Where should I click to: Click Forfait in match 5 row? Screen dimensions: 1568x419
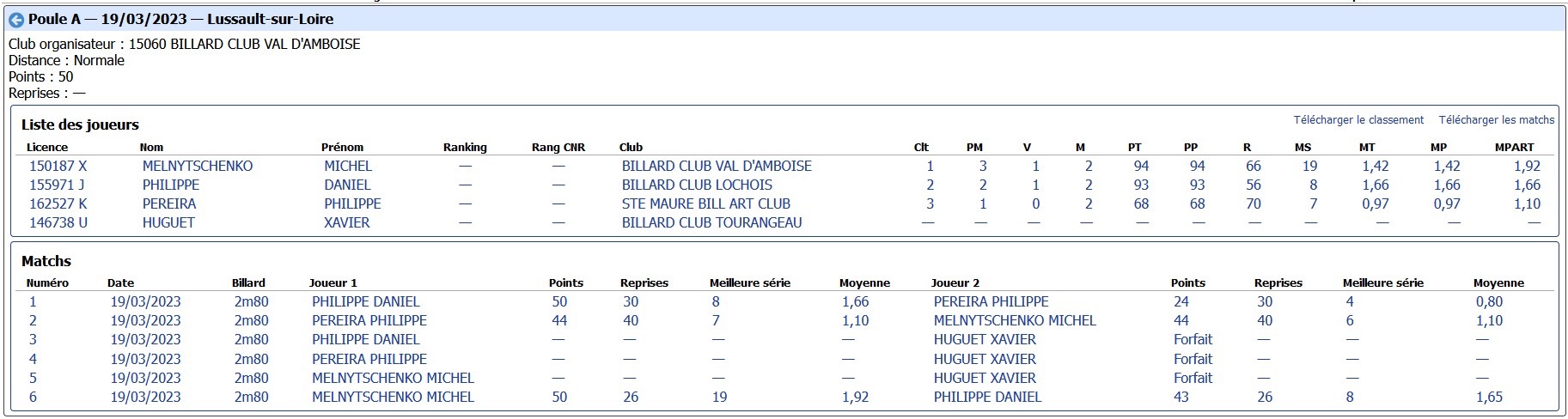coord(1193,378)
